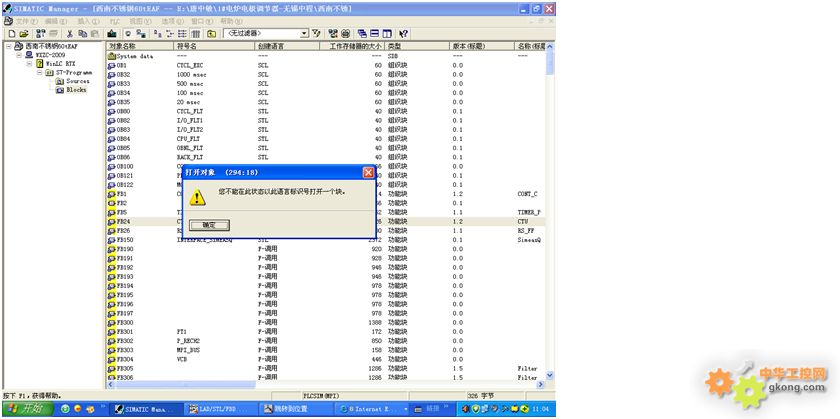The width and height of the screenshot is (840, 419).
Task: Open the 插入 menu
Action: pos(88,21)
